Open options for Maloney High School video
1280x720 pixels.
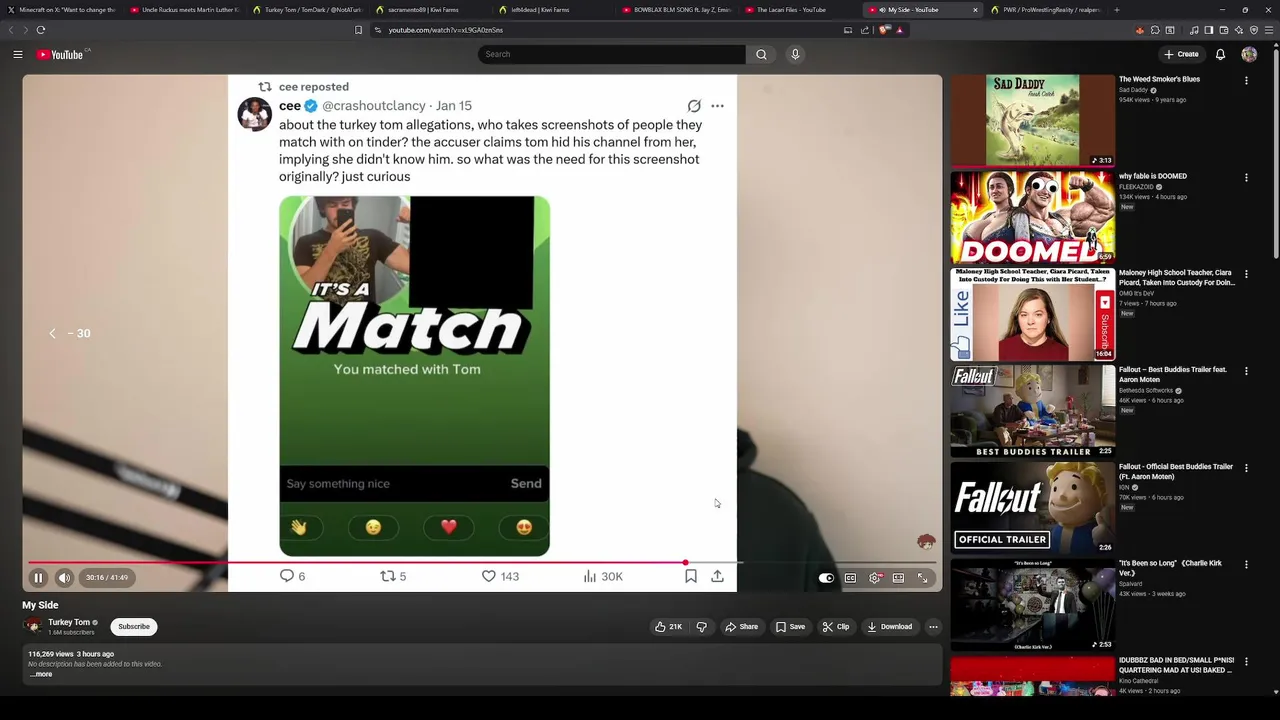(1246, 274)
